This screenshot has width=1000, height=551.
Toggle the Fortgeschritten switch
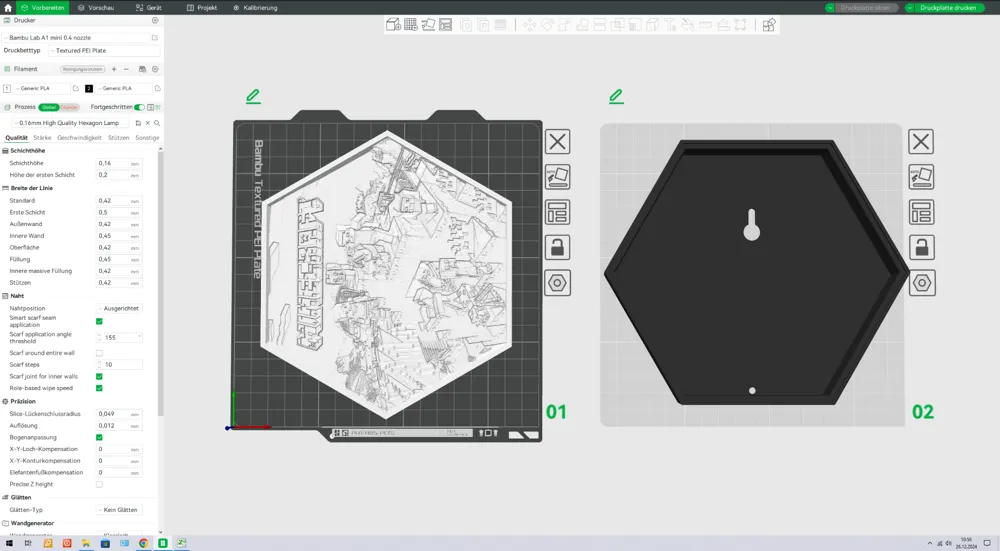[x=139, y=107]
